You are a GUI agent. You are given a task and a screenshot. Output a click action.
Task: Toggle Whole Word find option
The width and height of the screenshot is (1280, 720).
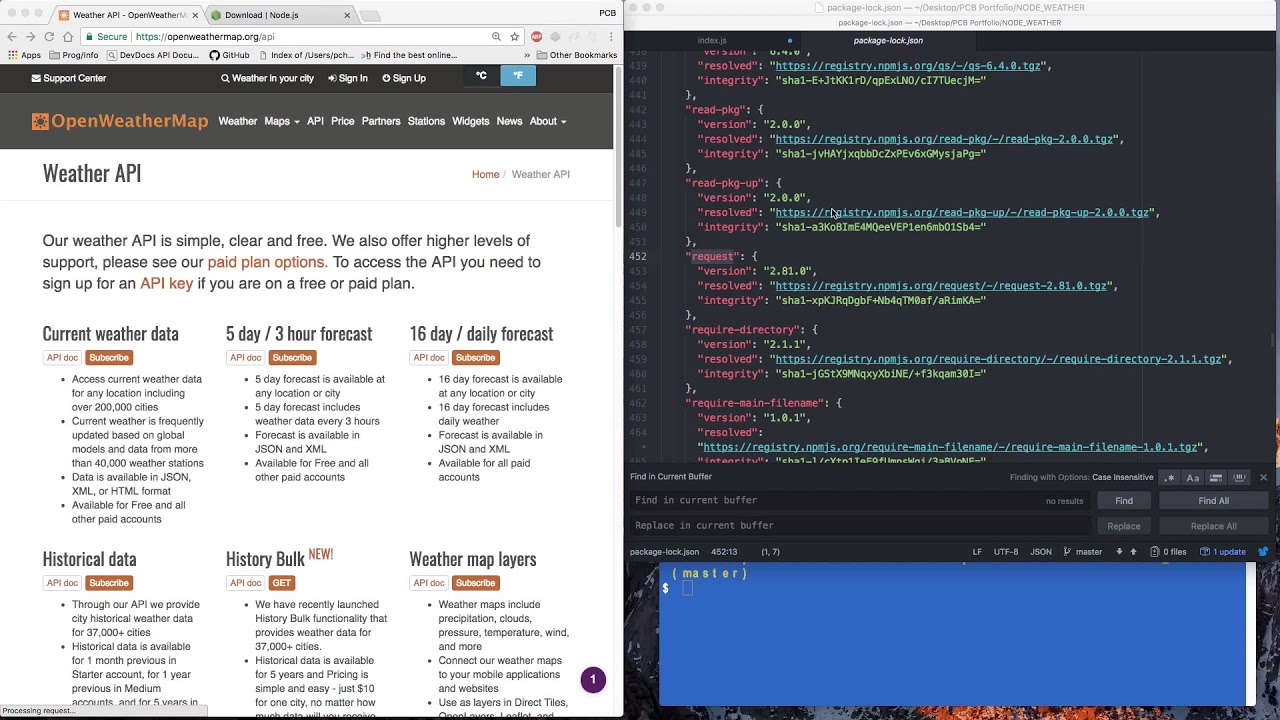pos(1239,477)
